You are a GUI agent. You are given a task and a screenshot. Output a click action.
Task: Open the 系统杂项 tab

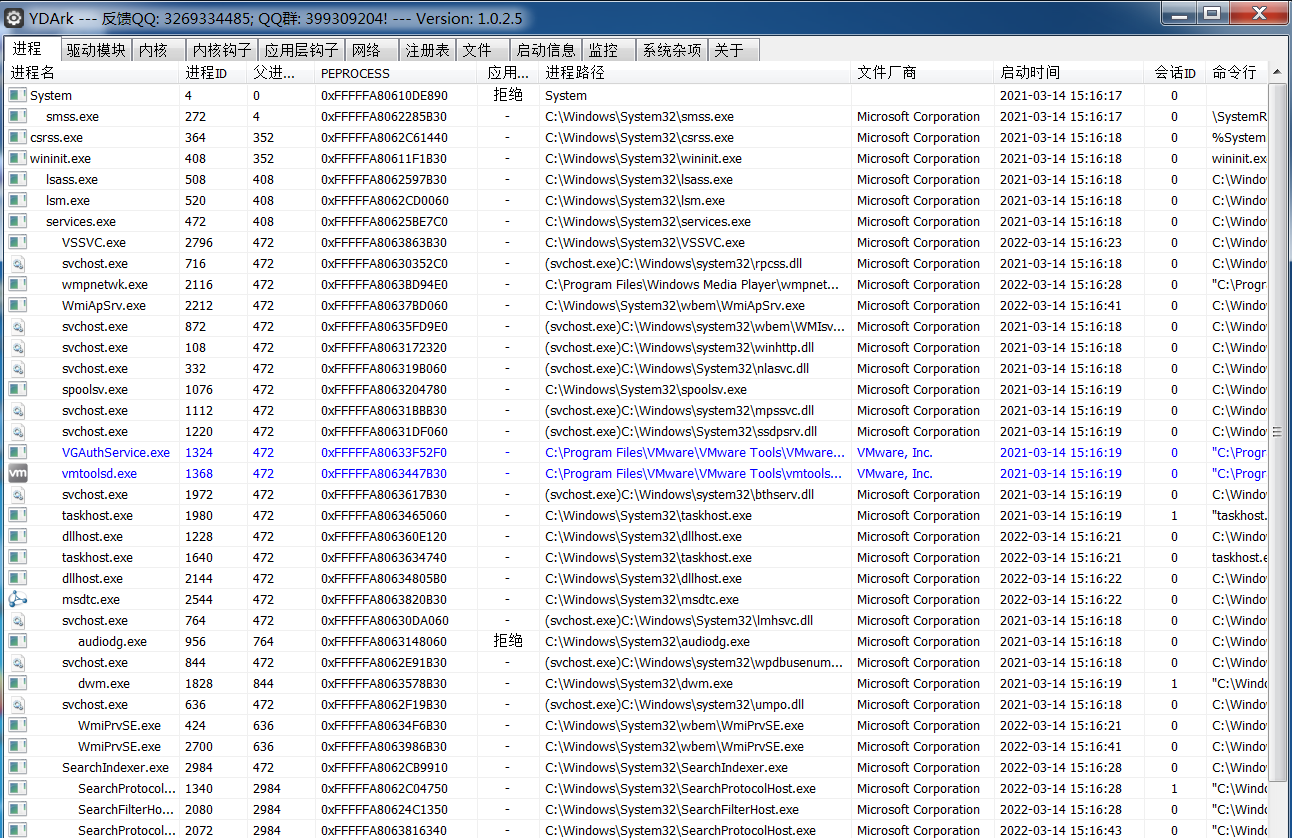click(x=672, y=50)
